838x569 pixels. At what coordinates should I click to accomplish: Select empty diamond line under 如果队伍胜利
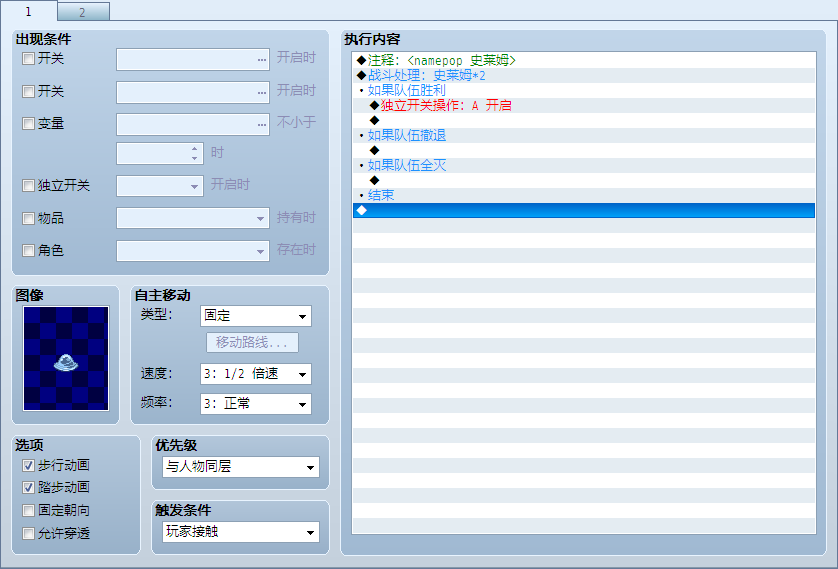pos(584,120)
